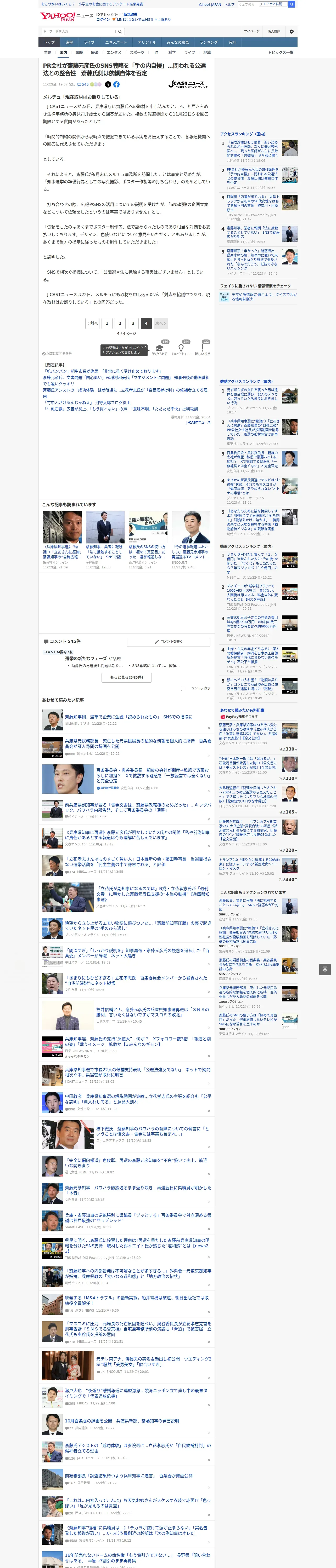The height and width of the screenshot is (1568, 336).
Task: Click the ヘルプ link in header
Action: click(x=229, y=4)
